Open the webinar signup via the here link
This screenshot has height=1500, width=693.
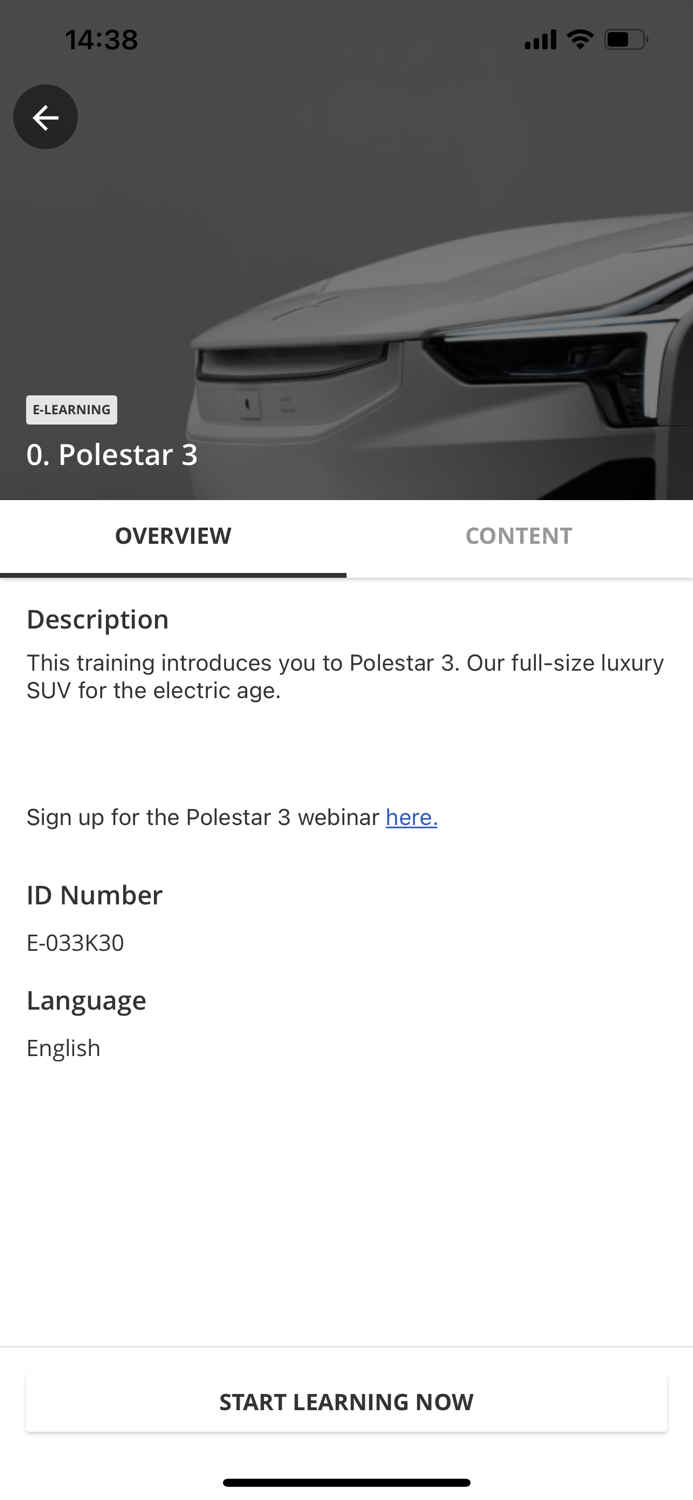[x=411, y=818]
